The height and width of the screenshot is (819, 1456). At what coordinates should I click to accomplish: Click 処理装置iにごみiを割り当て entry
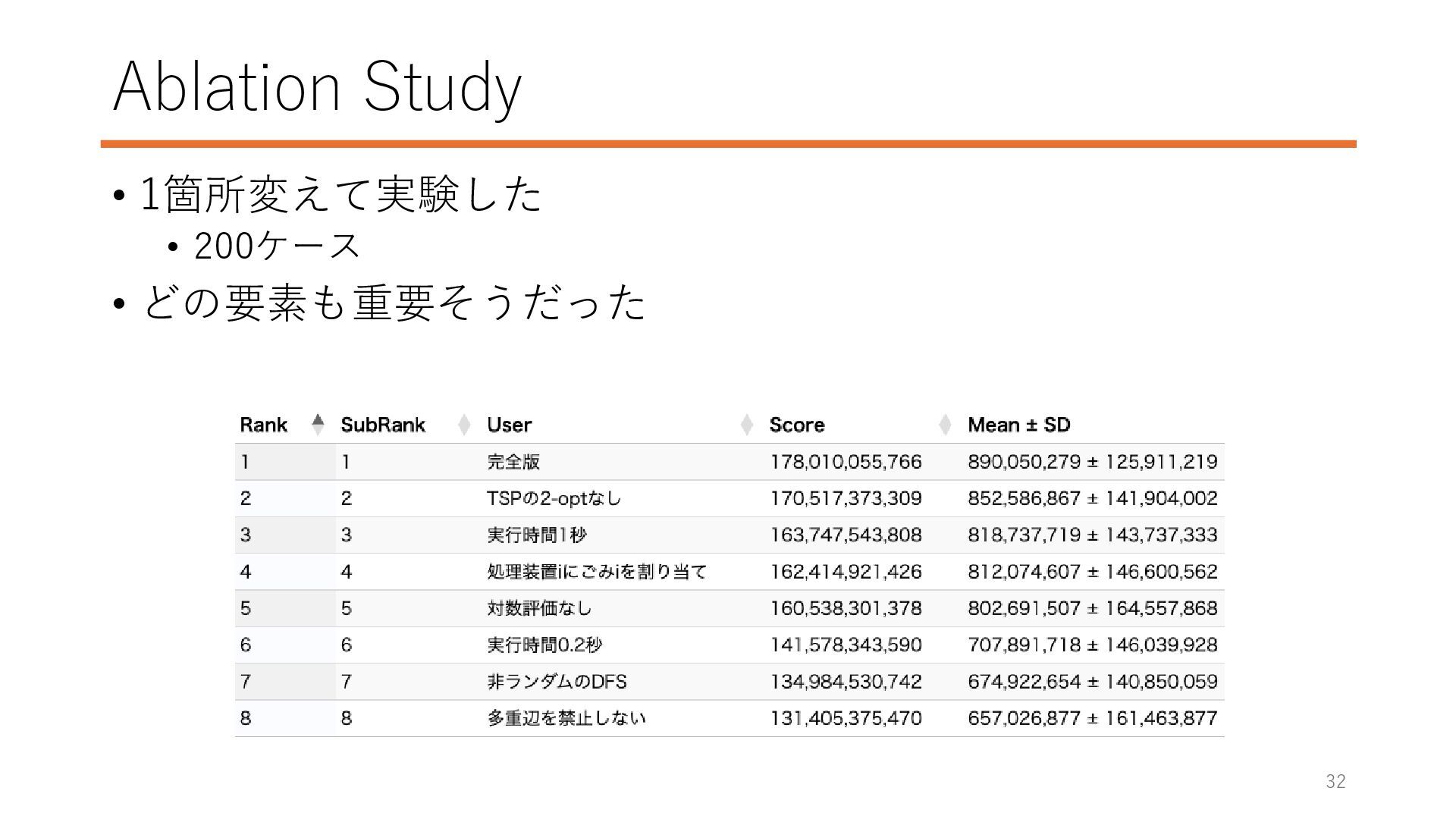[597, 572]
